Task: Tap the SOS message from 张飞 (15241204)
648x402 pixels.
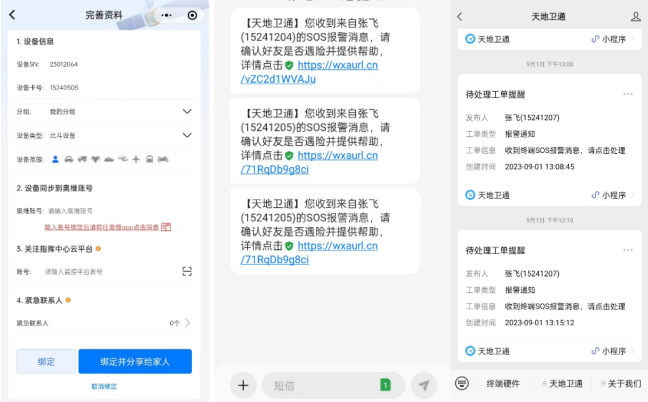Action: pyautogui.click(x=325, y=50)
